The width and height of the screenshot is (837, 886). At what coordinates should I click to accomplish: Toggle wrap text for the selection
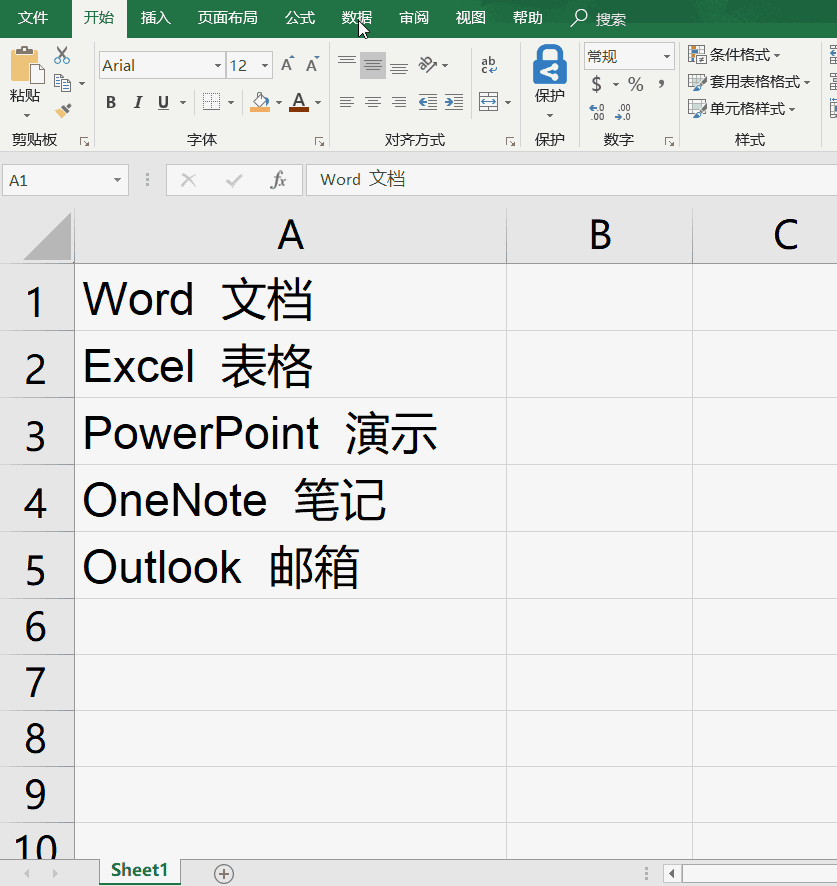[x=487, y=62]
